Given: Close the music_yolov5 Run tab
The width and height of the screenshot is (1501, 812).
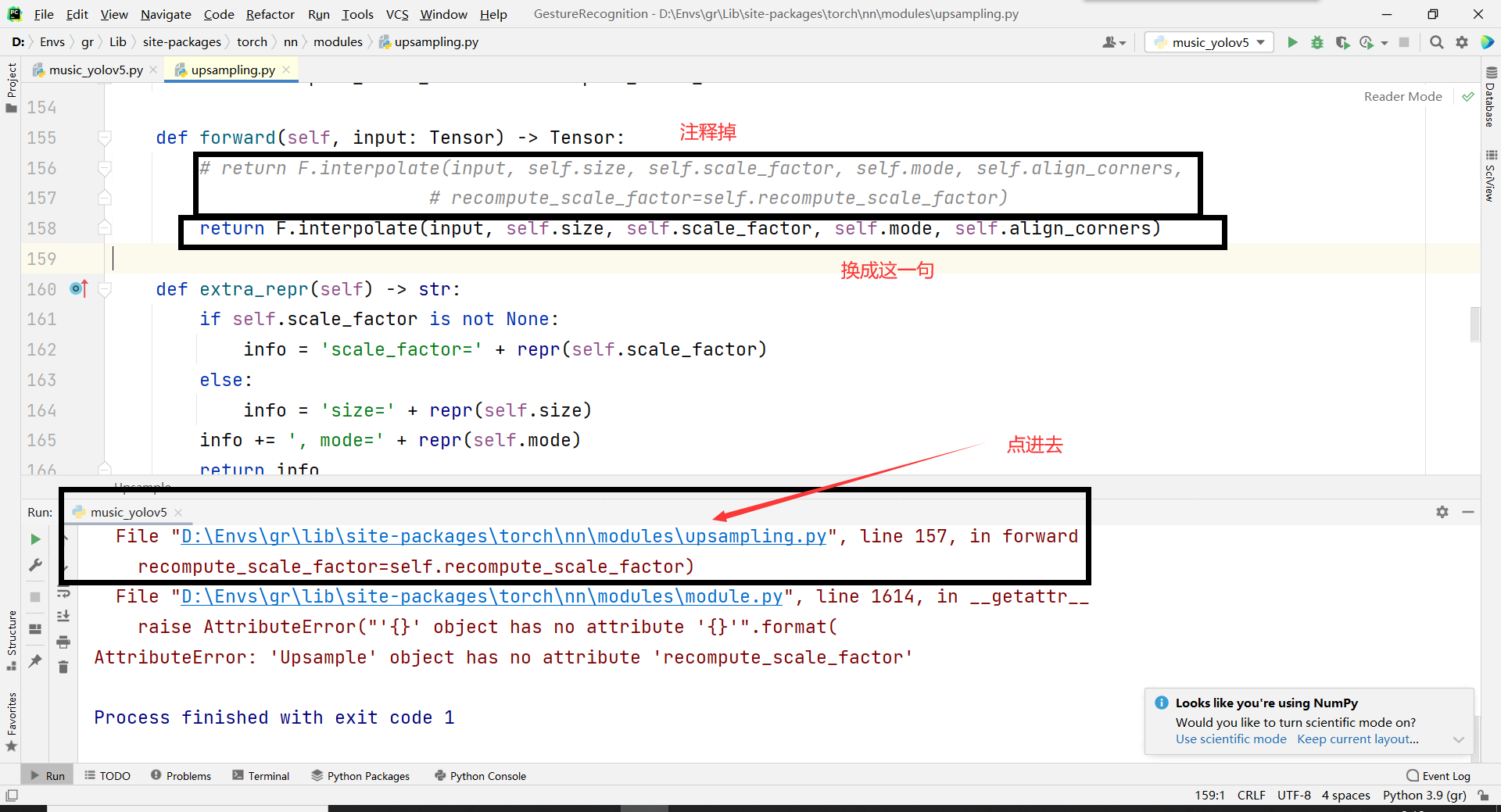Looking at the screenshot, I should [178, 513].
